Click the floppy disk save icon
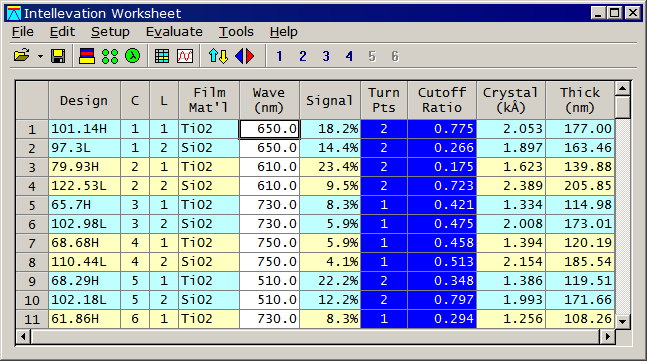The height and width of the screenshot is (361, 647). point(58,56)
